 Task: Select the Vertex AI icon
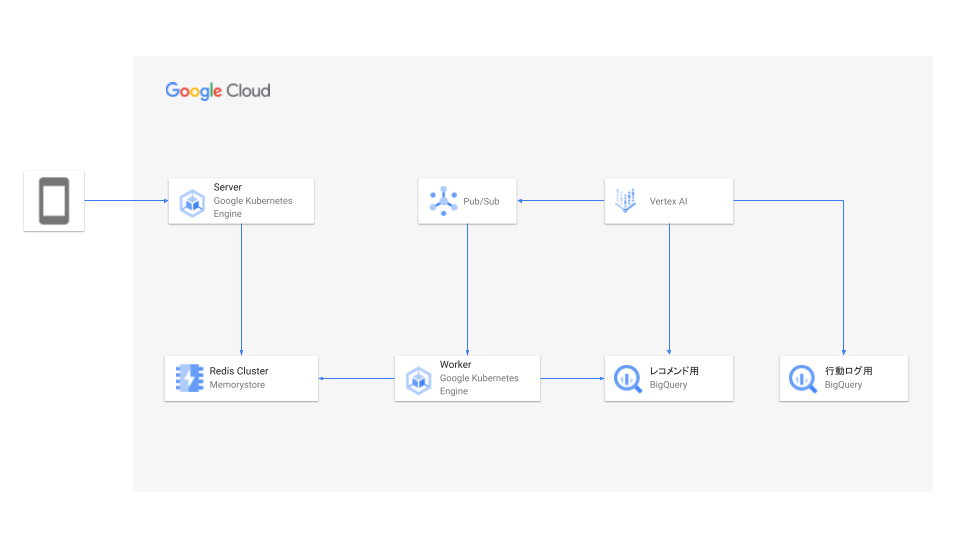626,200
